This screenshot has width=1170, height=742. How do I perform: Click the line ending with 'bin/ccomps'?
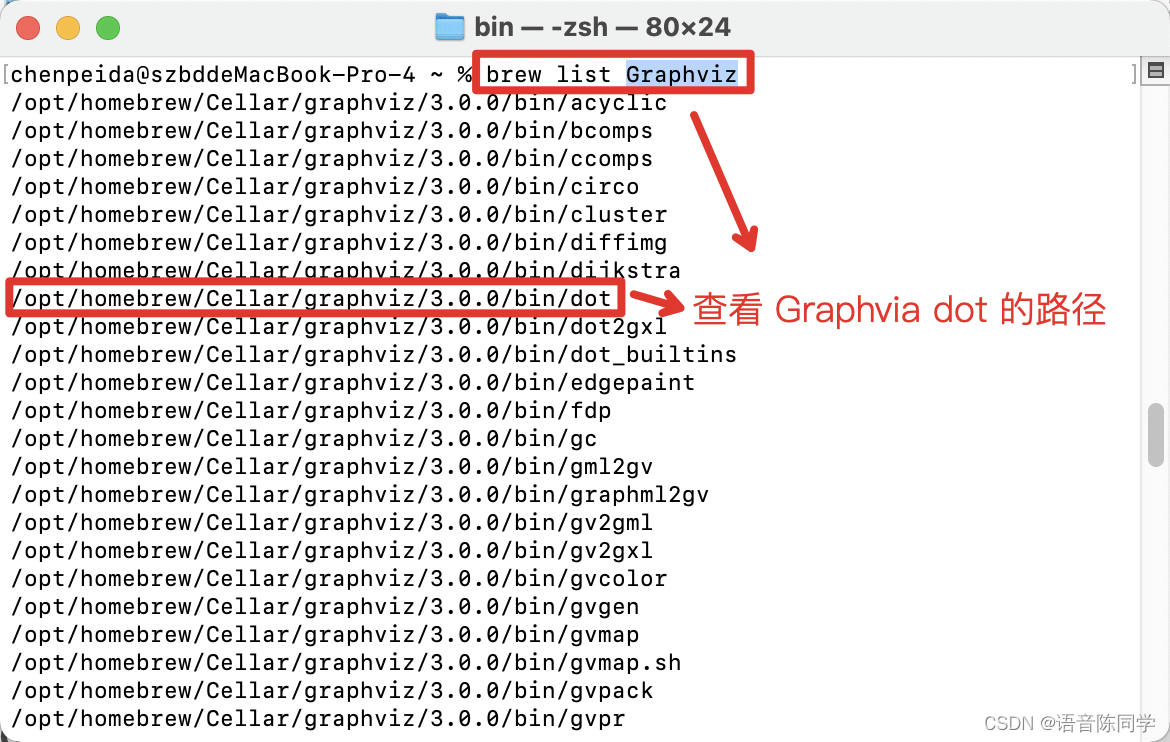click(332, 159)
